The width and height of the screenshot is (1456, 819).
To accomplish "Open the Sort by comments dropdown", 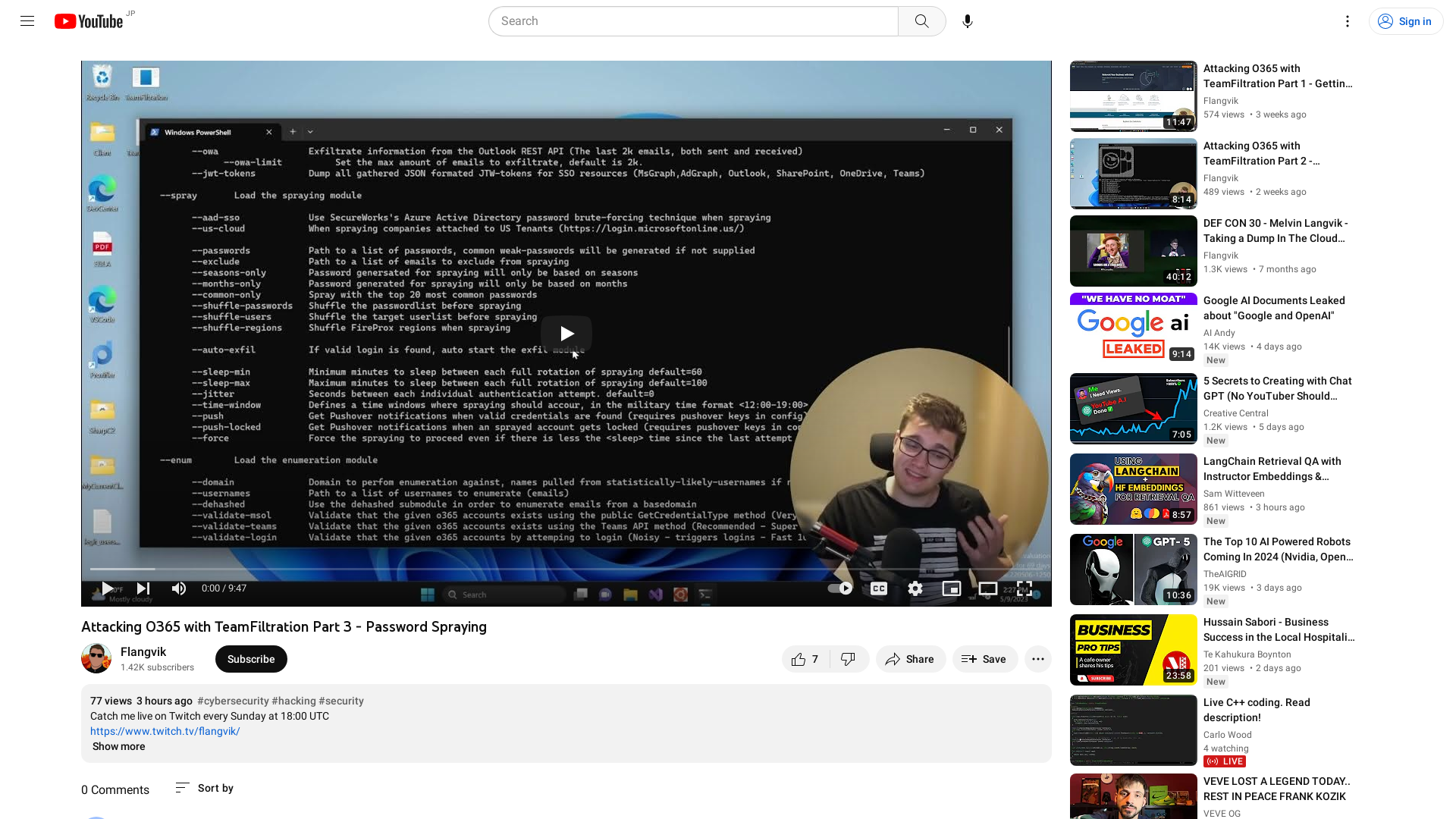I will point(205,788).
